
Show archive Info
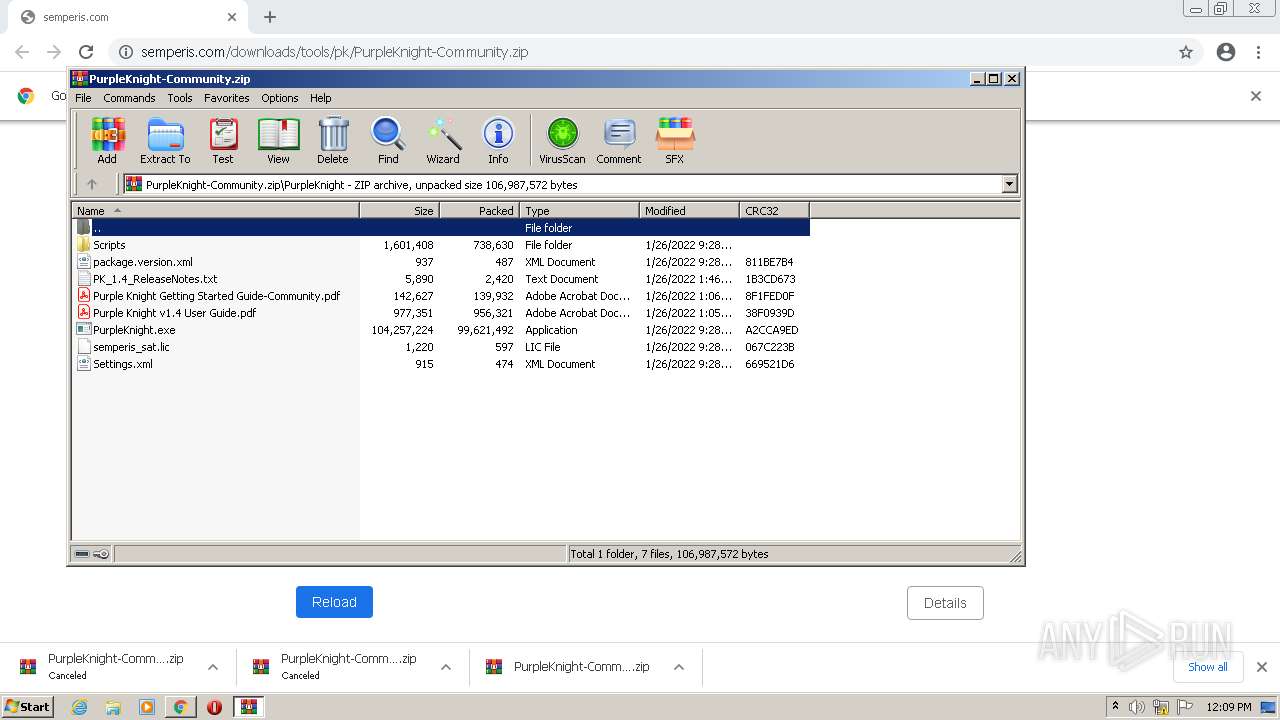pos(498,140)
